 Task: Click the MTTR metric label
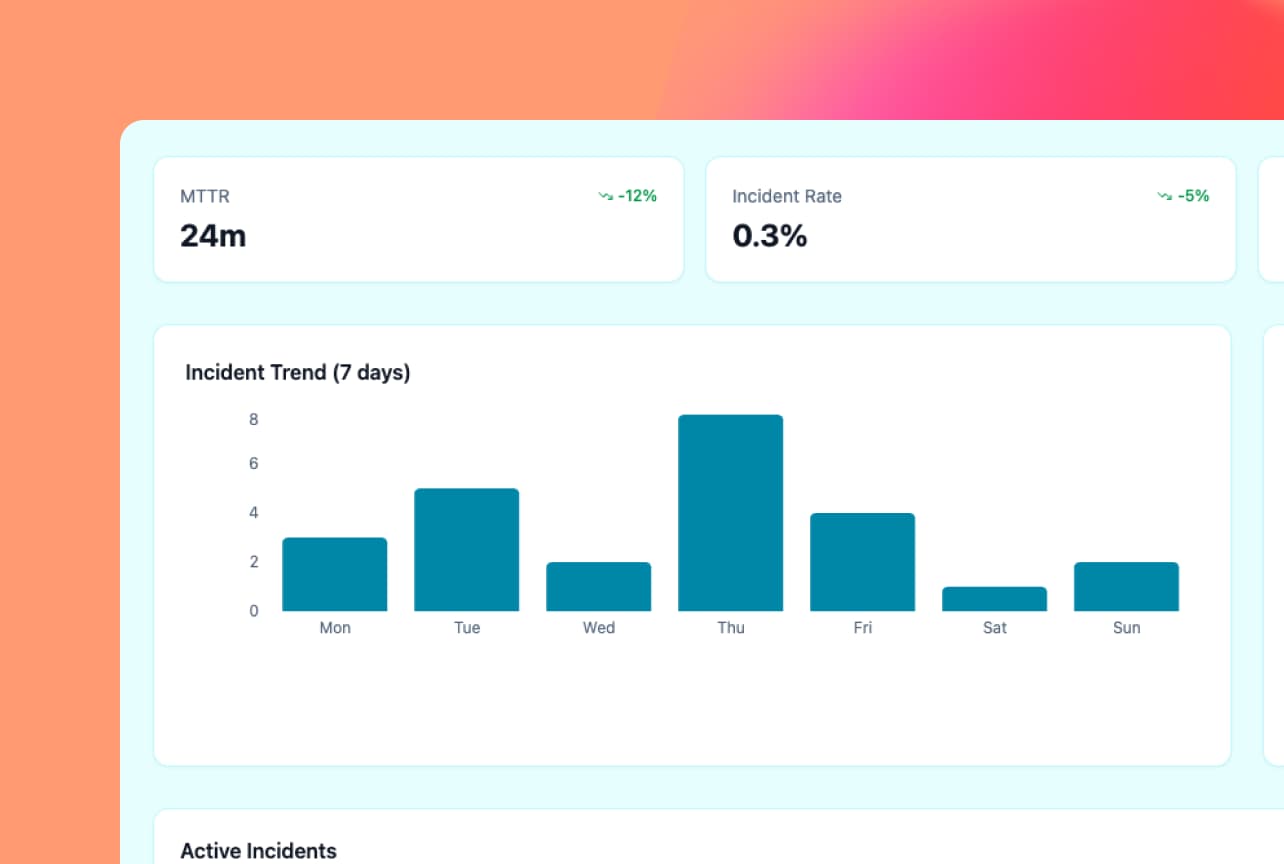(204, 196)
